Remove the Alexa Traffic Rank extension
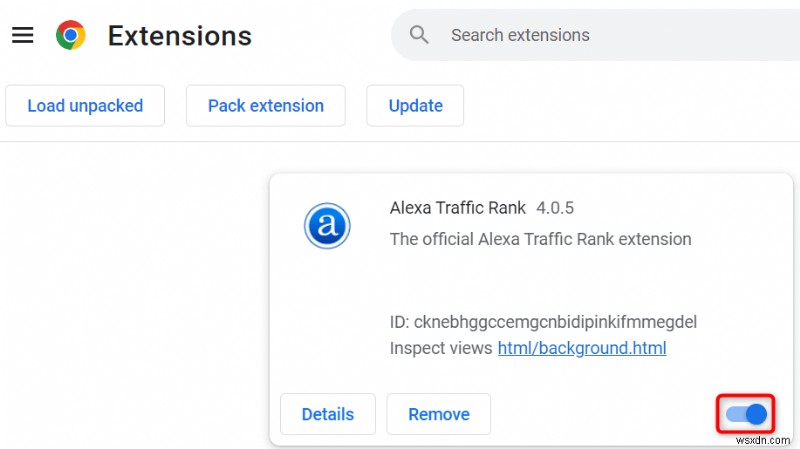Image resolution: width=800 pixels, height=449 pixels. click(439, 414)
